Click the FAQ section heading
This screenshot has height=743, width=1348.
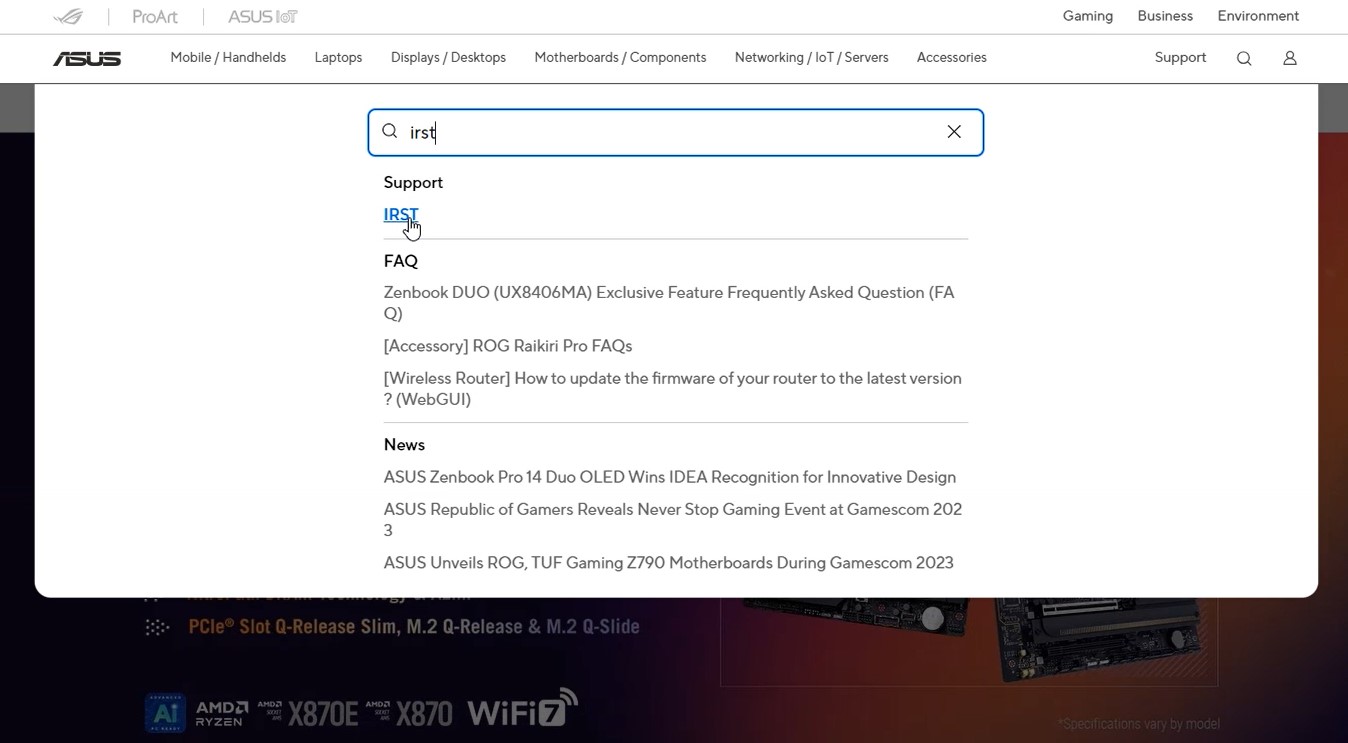tap(401, 261)
